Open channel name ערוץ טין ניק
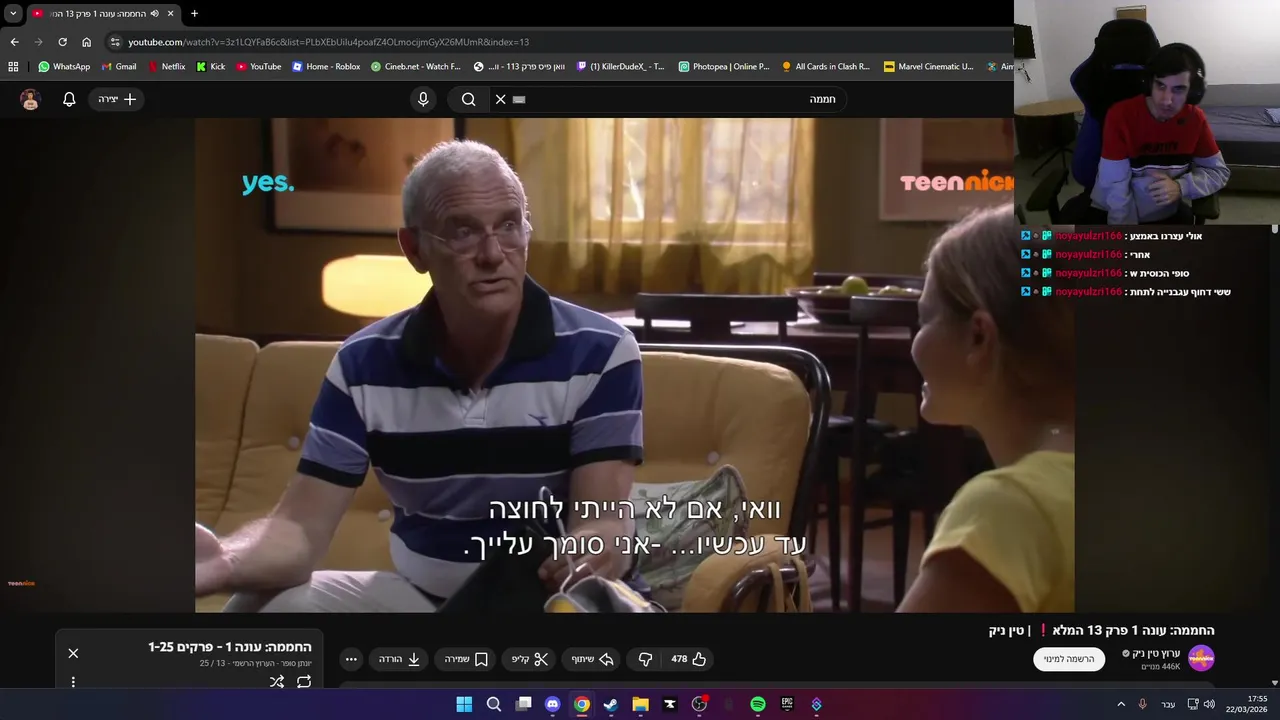1280x720 pixels. pos(1156,653)
